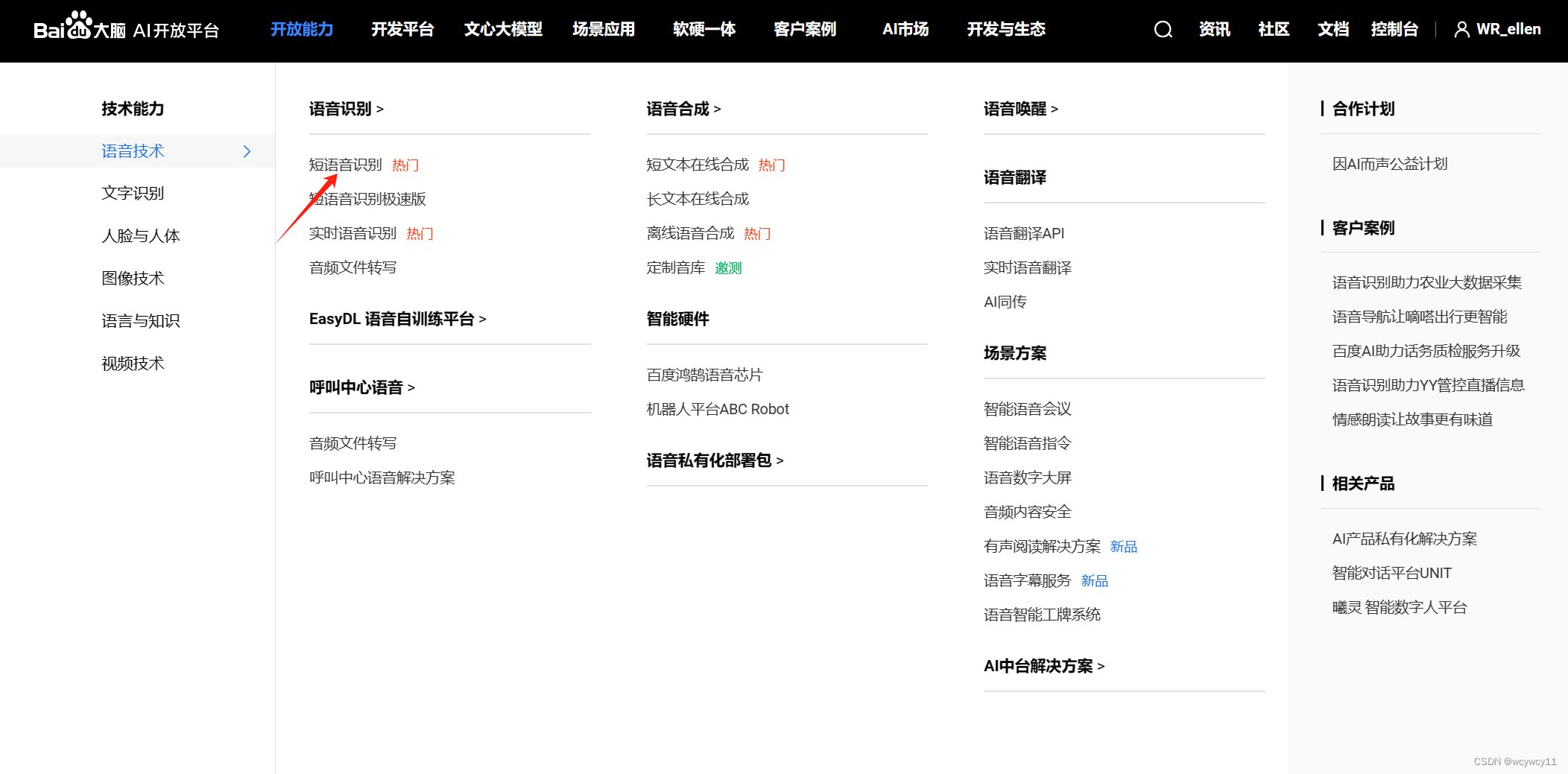Open the 开放能力 top menu
1568x774 pixels.
[302, 30]
